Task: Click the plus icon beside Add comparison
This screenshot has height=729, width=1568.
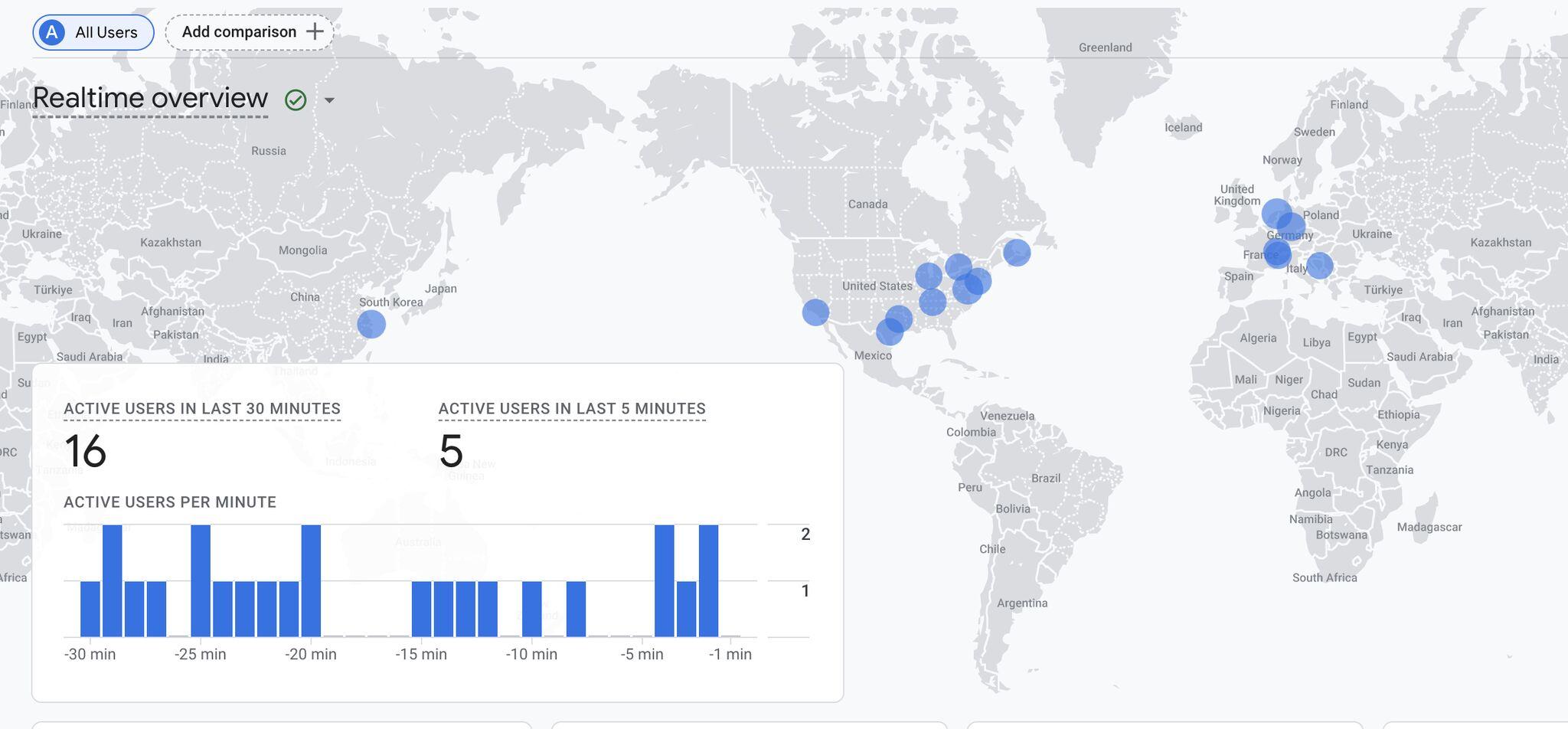Action: [x=315, y=31]
